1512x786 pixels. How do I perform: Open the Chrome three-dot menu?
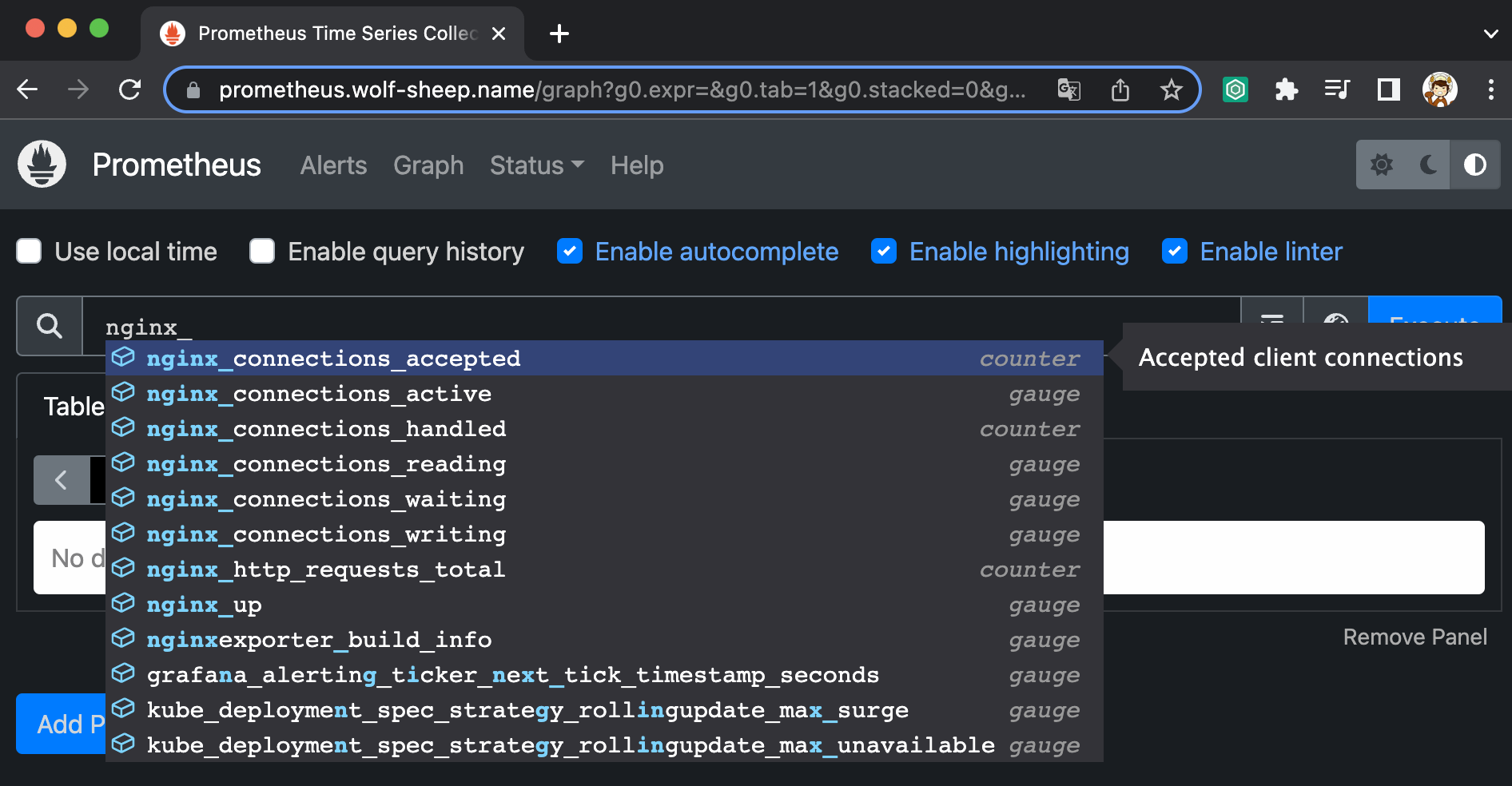1490,89
